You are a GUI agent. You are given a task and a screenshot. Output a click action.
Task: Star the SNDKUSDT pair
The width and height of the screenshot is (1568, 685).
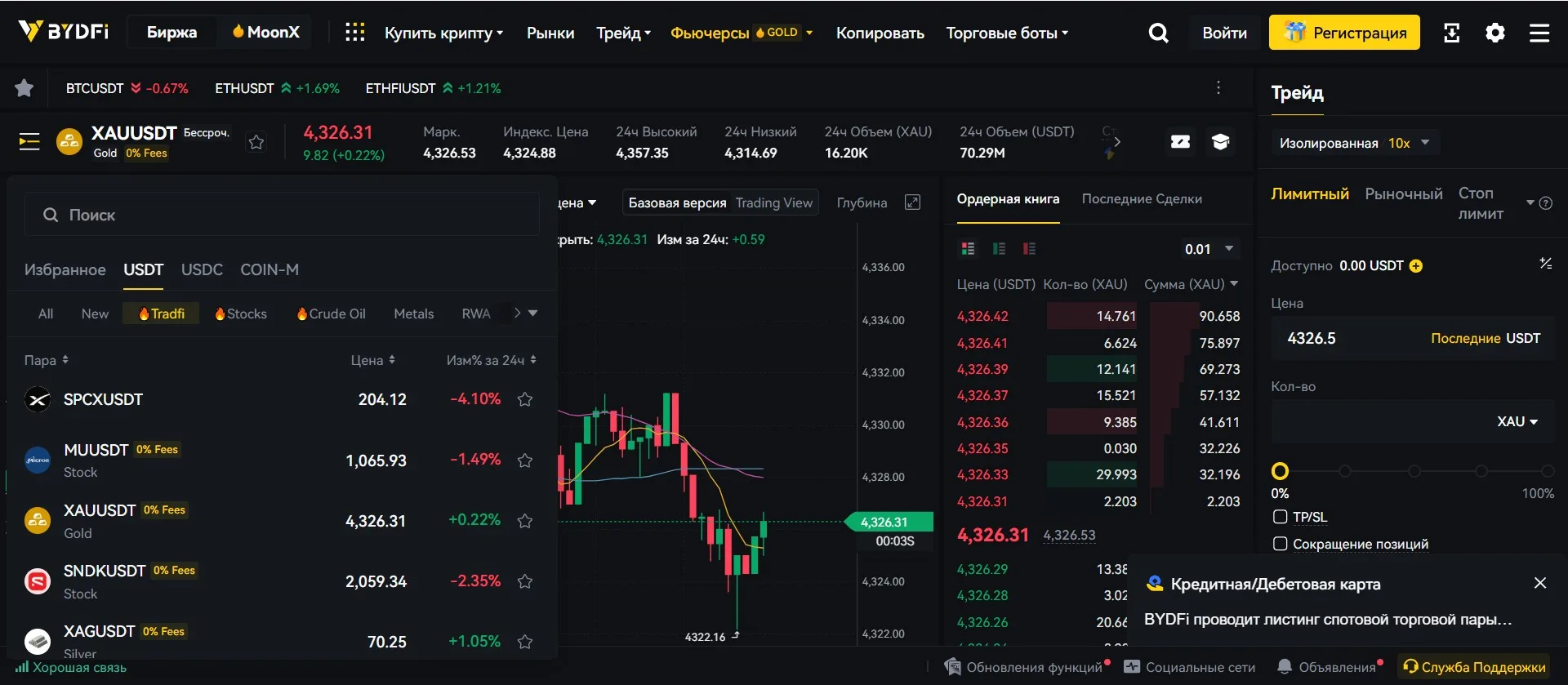pos(525,581)
